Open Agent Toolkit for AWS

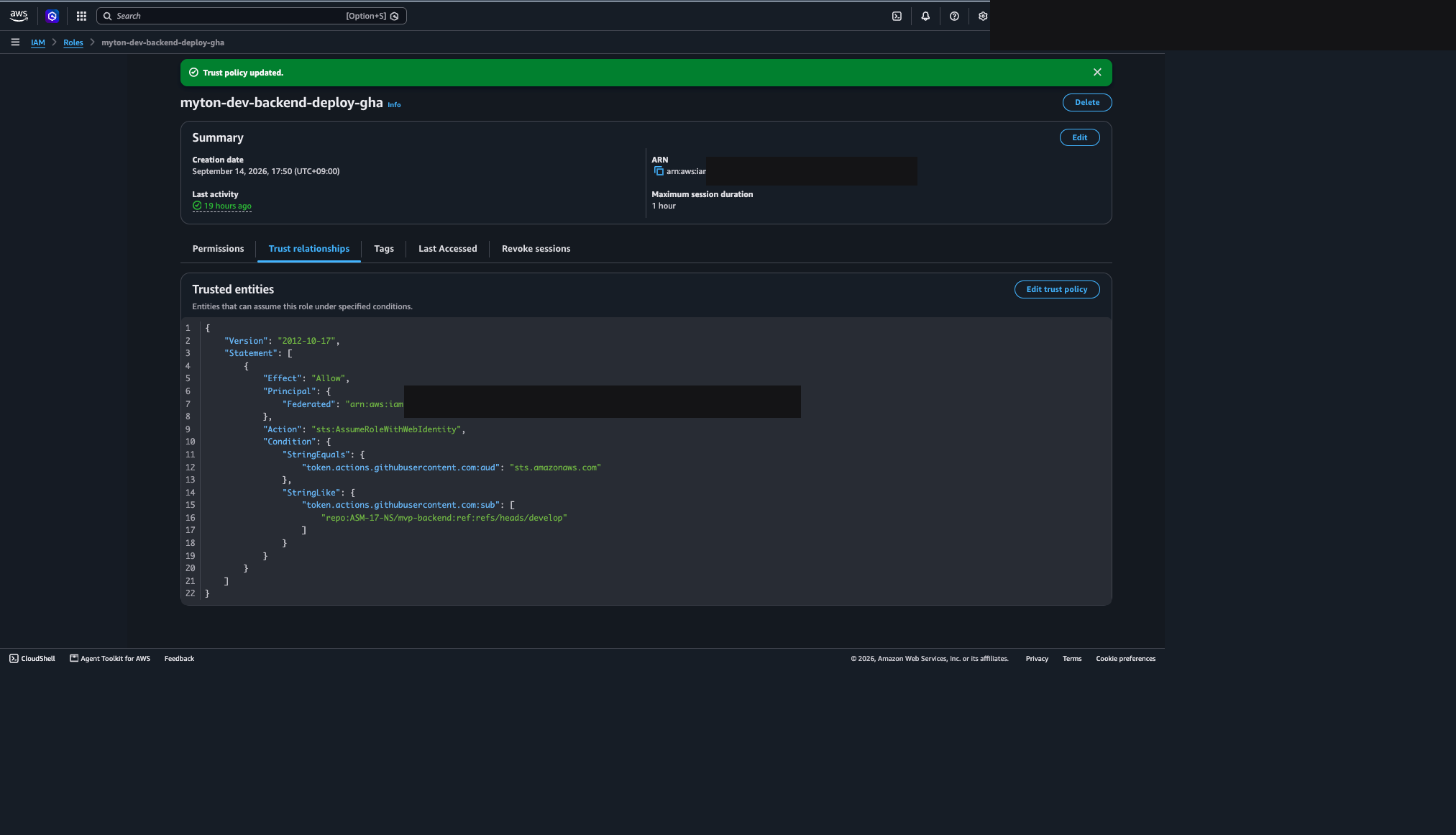click(110, 659)
